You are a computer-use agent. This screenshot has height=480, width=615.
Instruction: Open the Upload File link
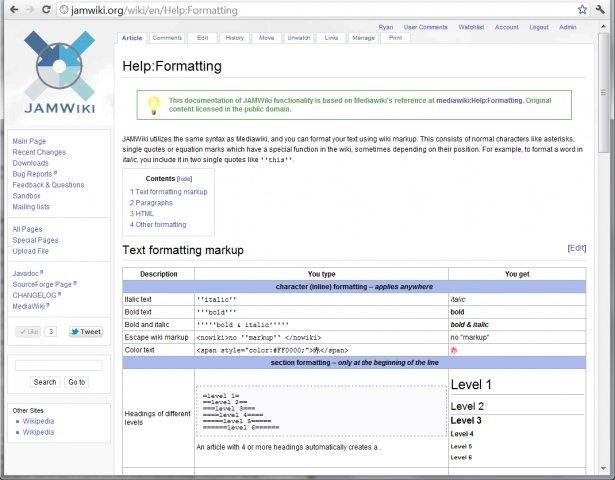tap(30, 251)
